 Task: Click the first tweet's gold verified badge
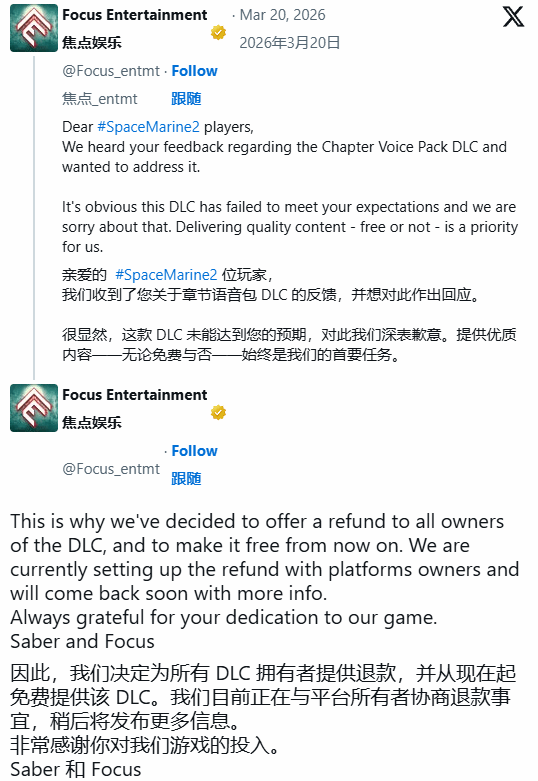click(218, 33)
